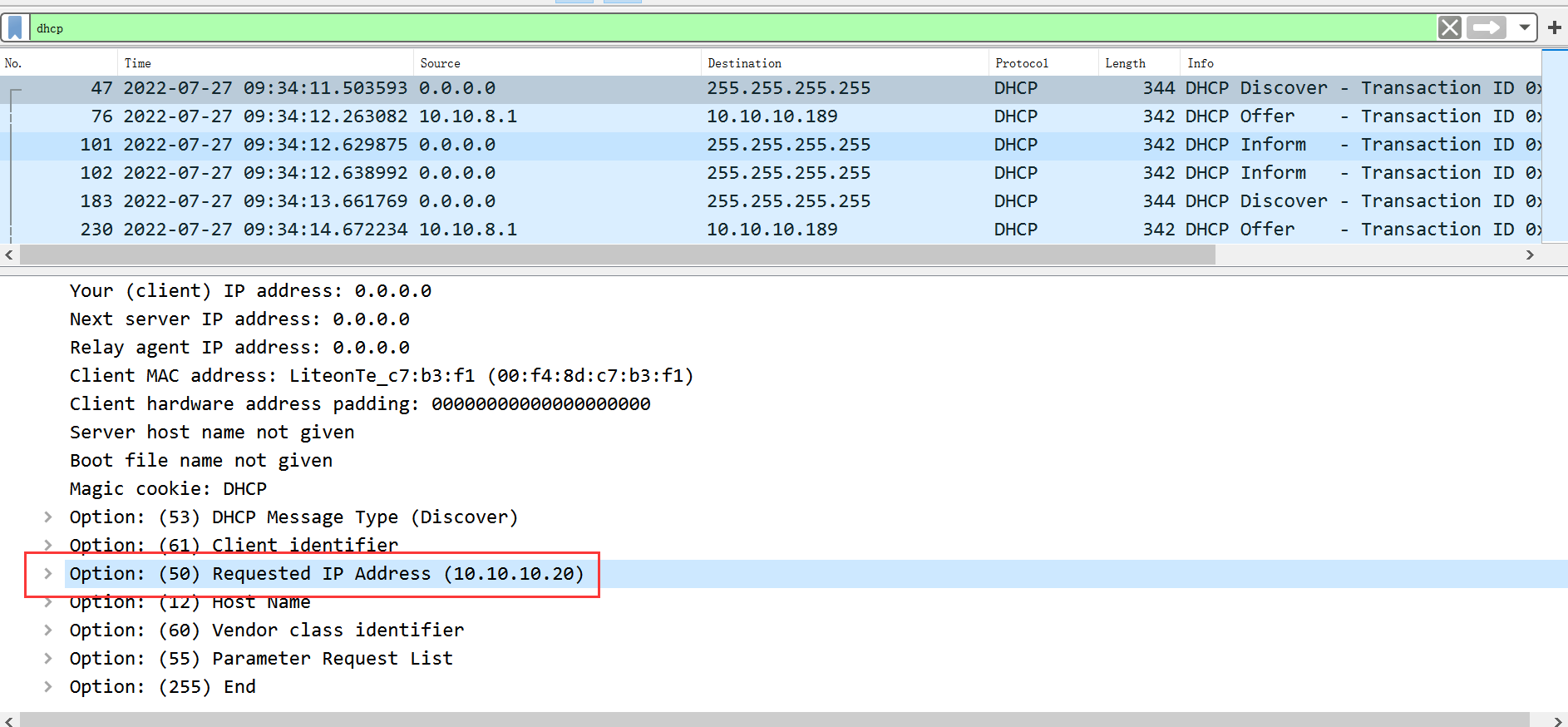Click packet list scroll right arrow
The width and height of the screenshot is (1568, 727).
coord(1530,255)
